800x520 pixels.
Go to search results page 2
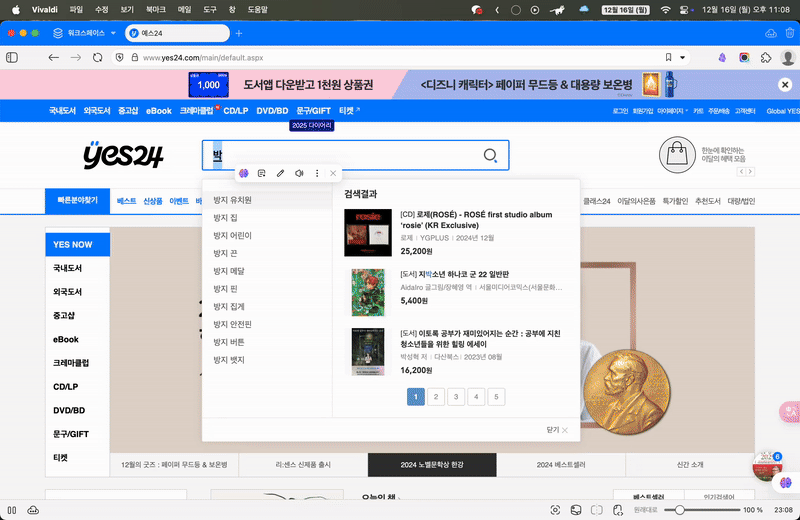436,397
